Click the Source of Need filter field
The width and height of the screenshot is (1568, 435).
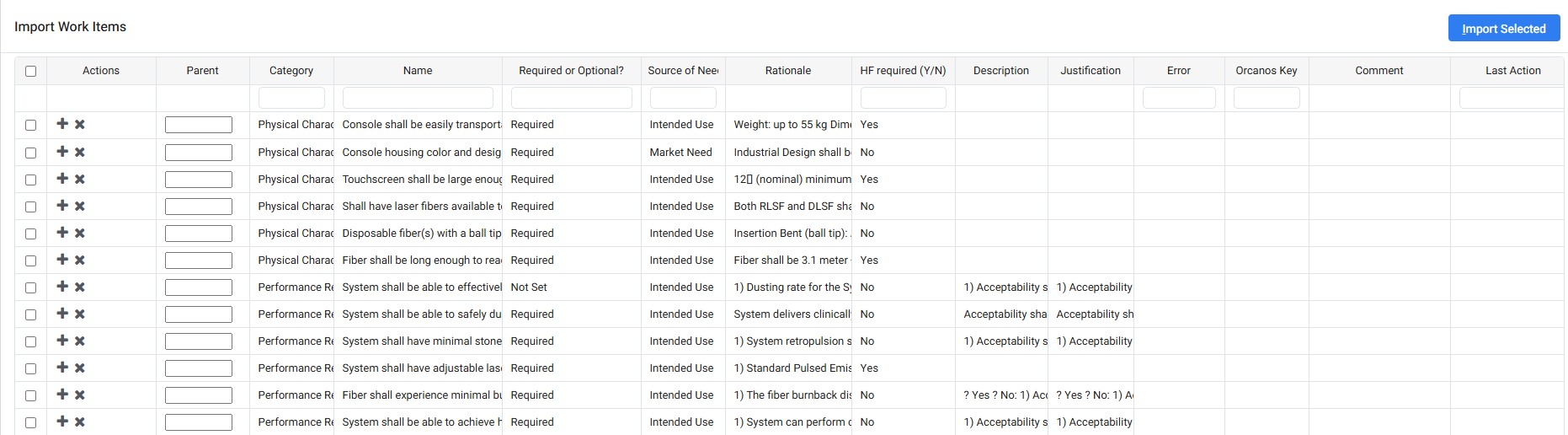683,98
